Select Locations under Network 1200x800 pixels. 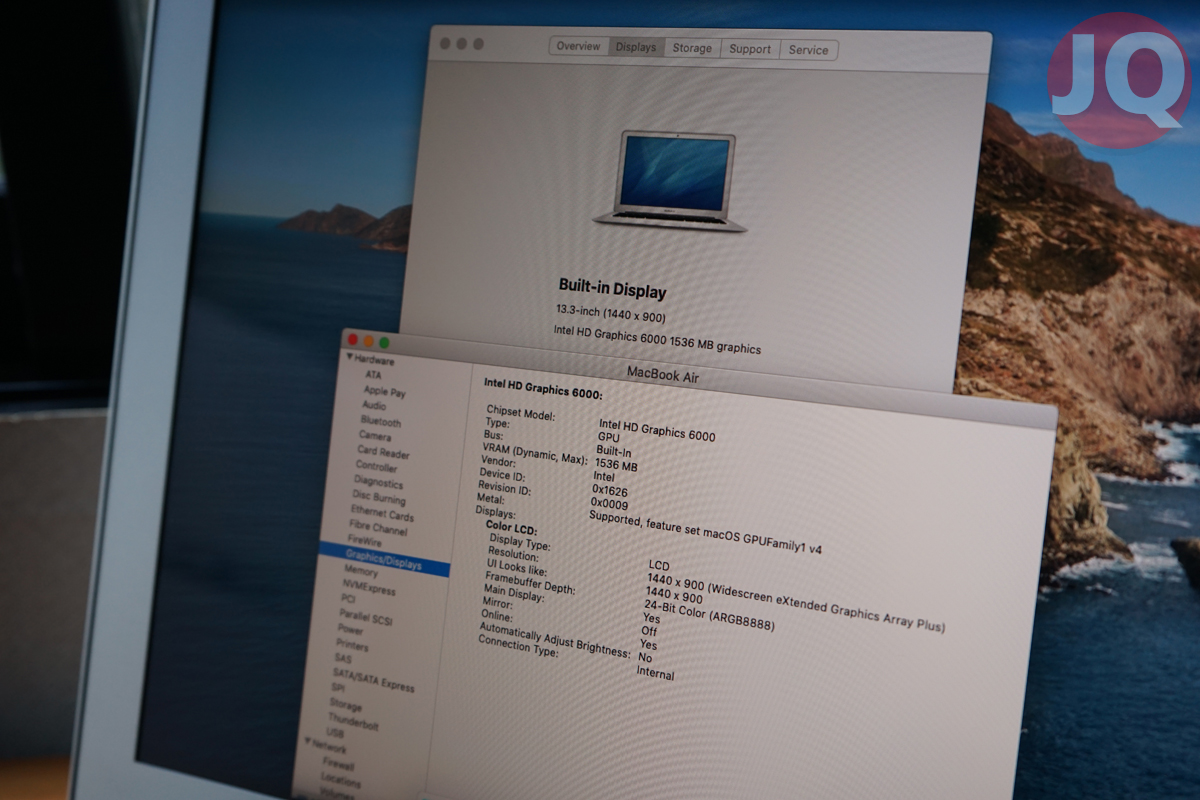[341, 780]
